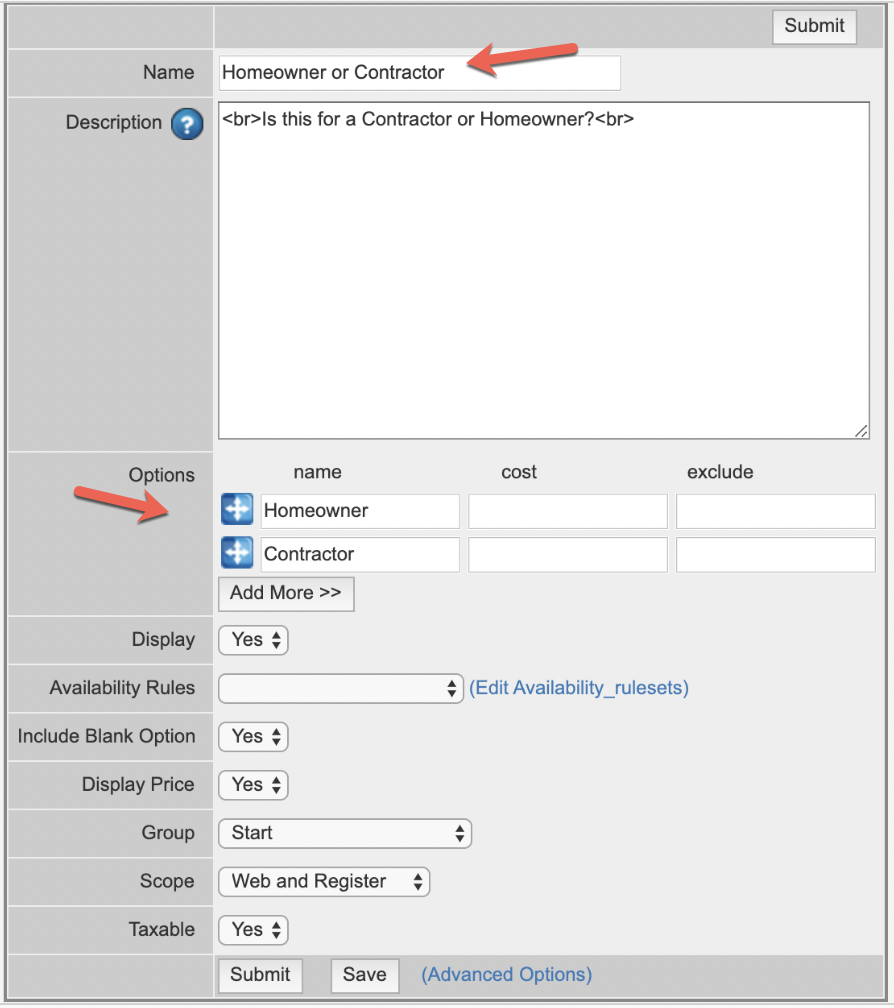Open the Edit Availability_rulesets link

tap(579, 688)
